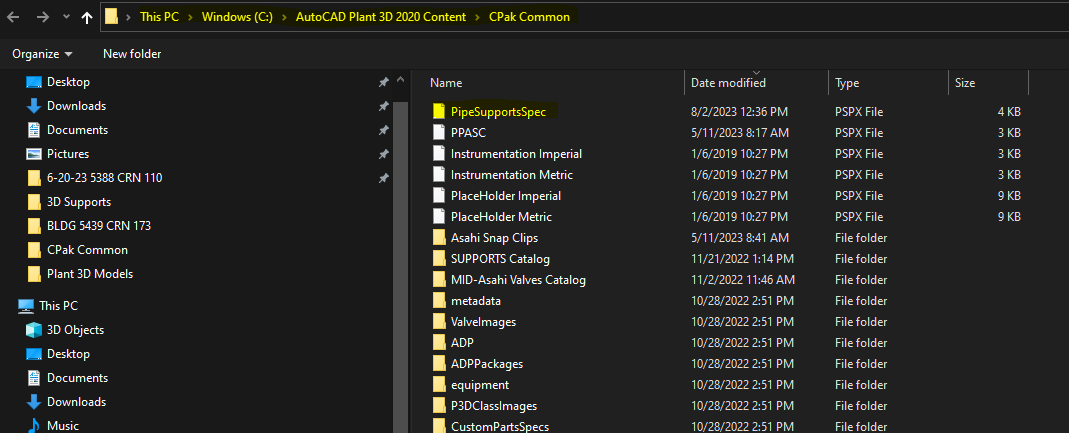Click the metadata folder icon
1069x433 pixels.
pyautogui.click(x=438, y=301)
